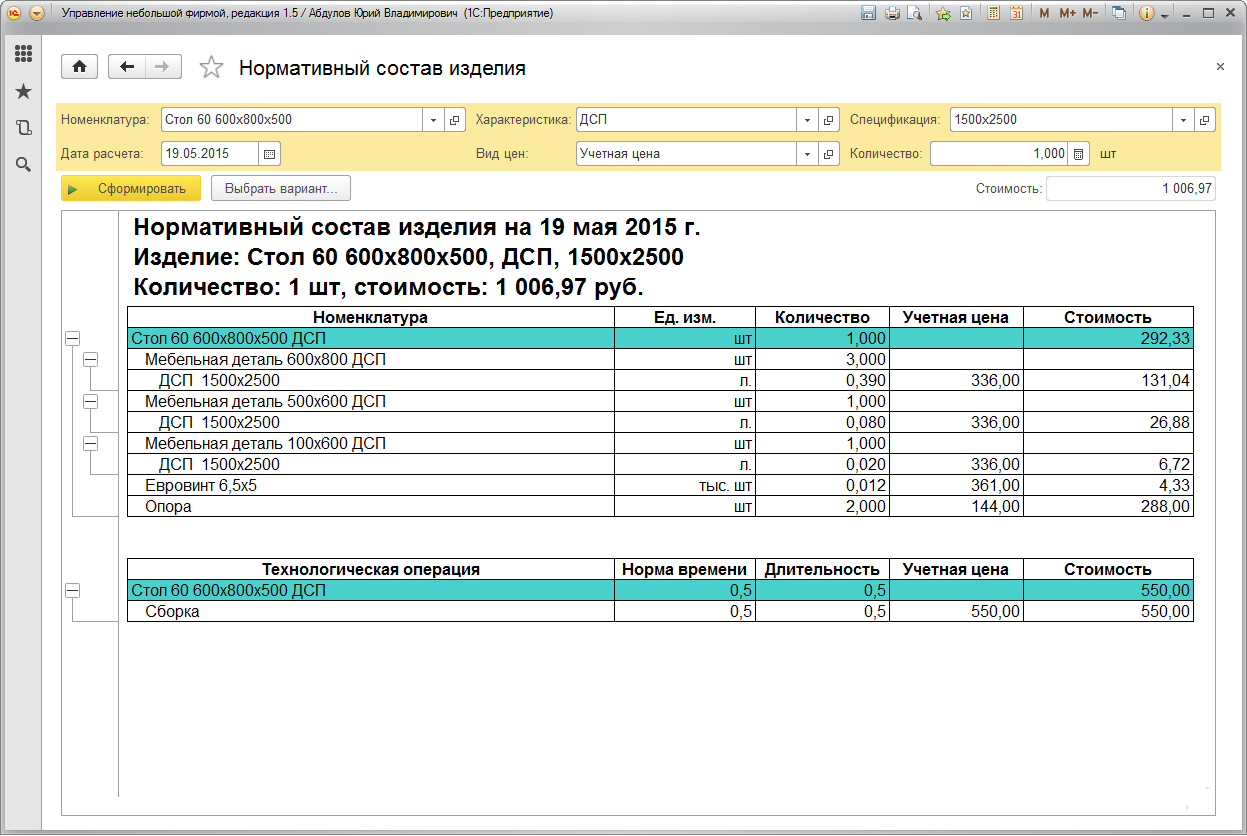Open the sections grid menu in sidebar
Viewport: 1247px width, 836px height.
coord(23,54)
